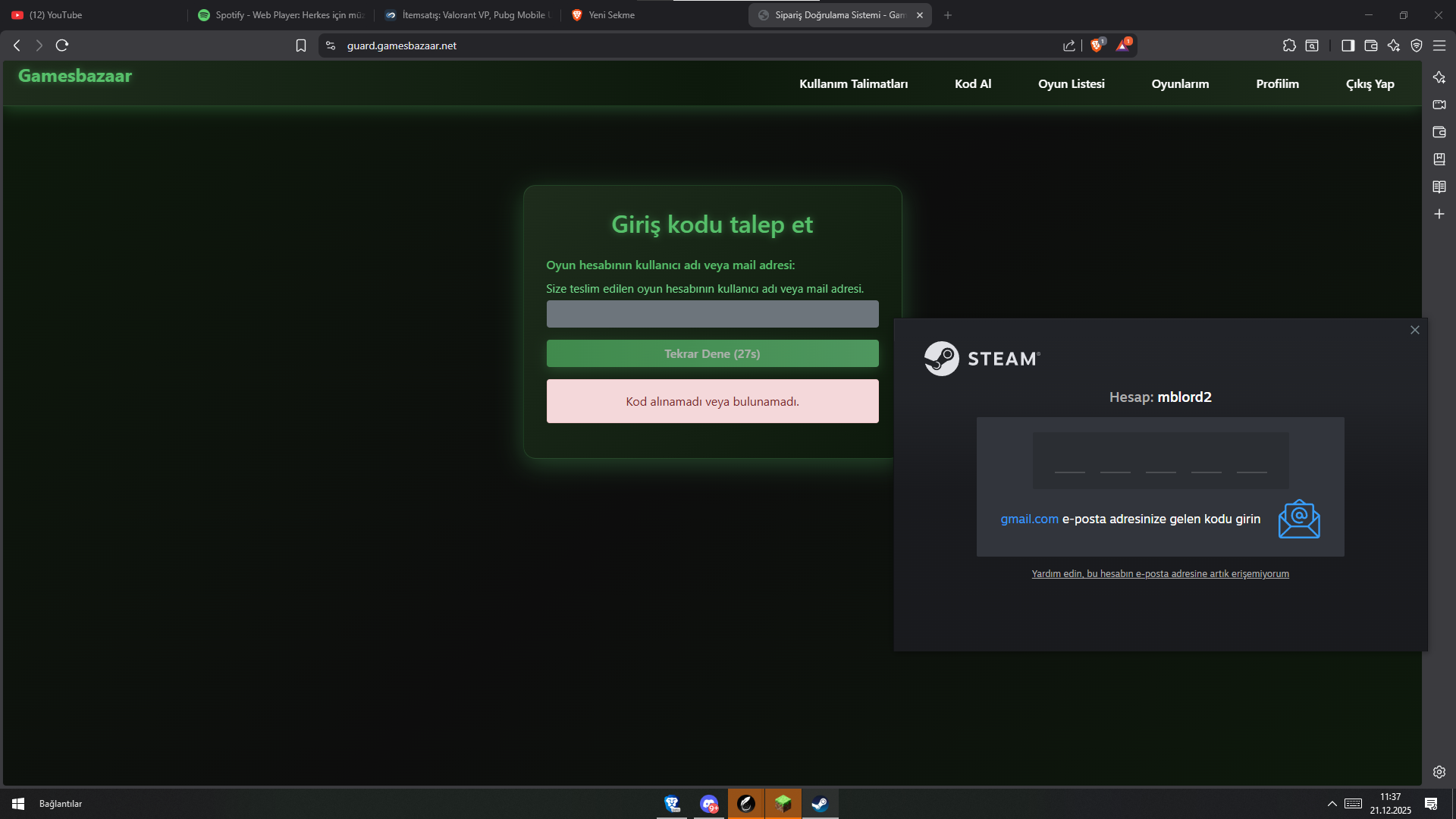1456x819 pixels.
Task: Switch to the Spotify Web Player tab
Action: 281,15
